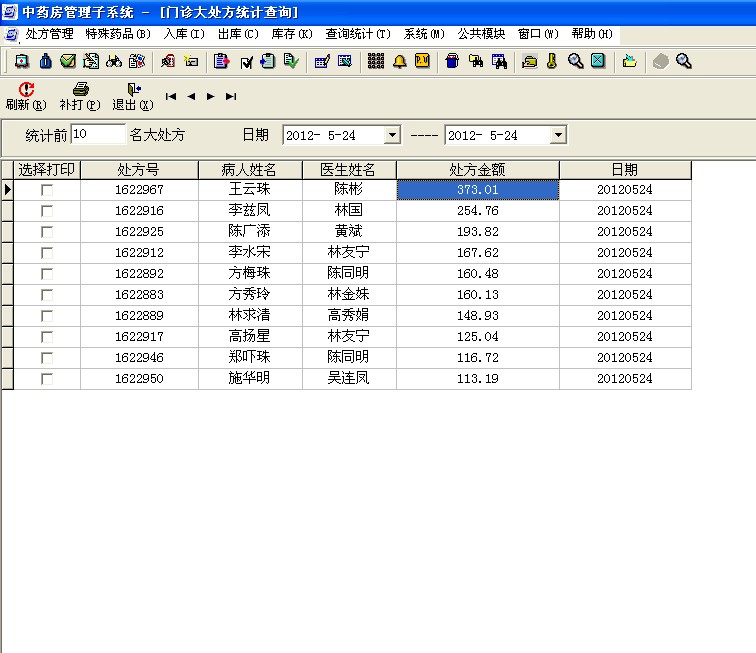Click the green checkmark envelope toolbar icon
This screenshot has height=653, width=756.
pos(68,61)
